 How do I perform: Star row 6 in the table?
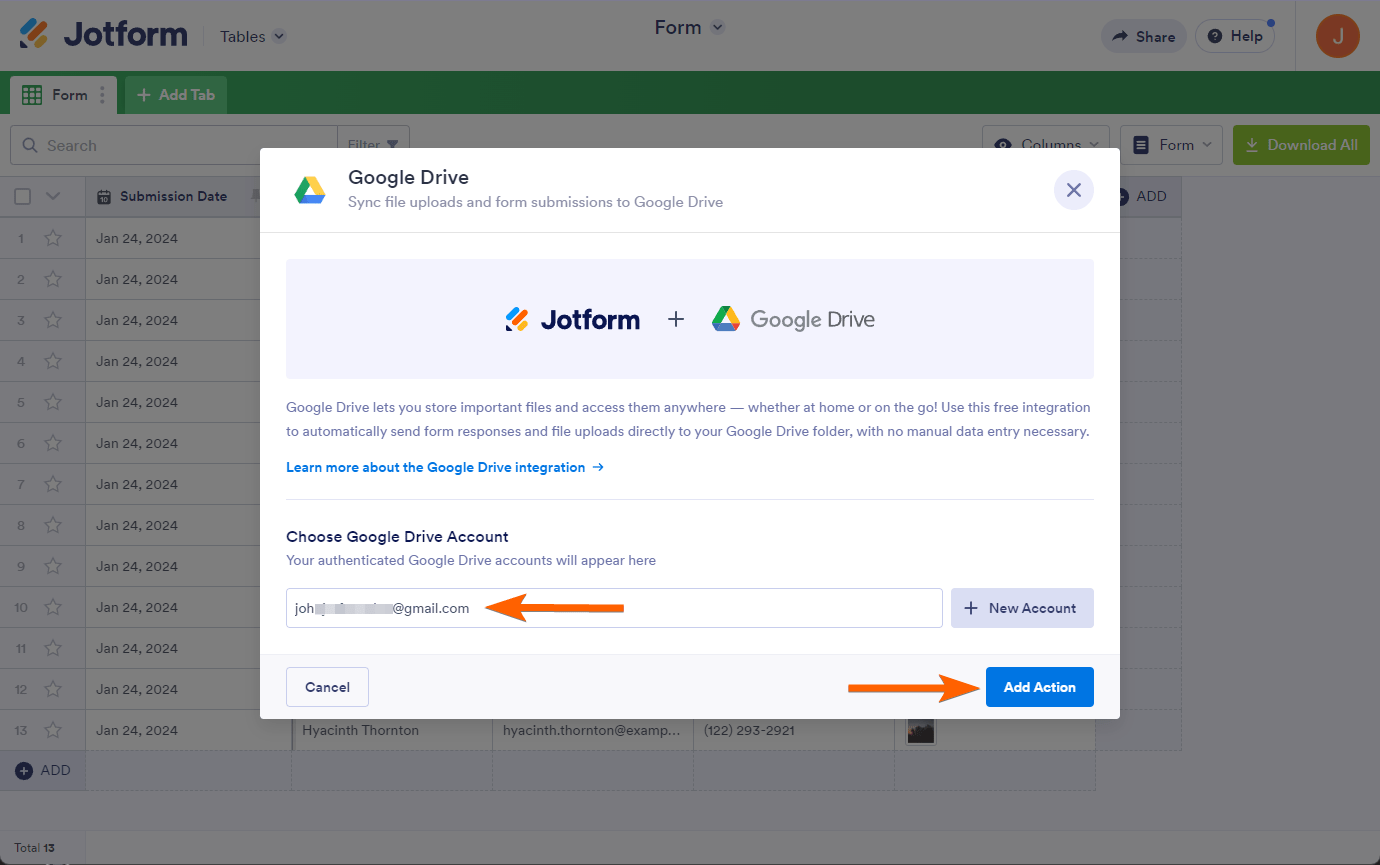(x=53, y=443)
